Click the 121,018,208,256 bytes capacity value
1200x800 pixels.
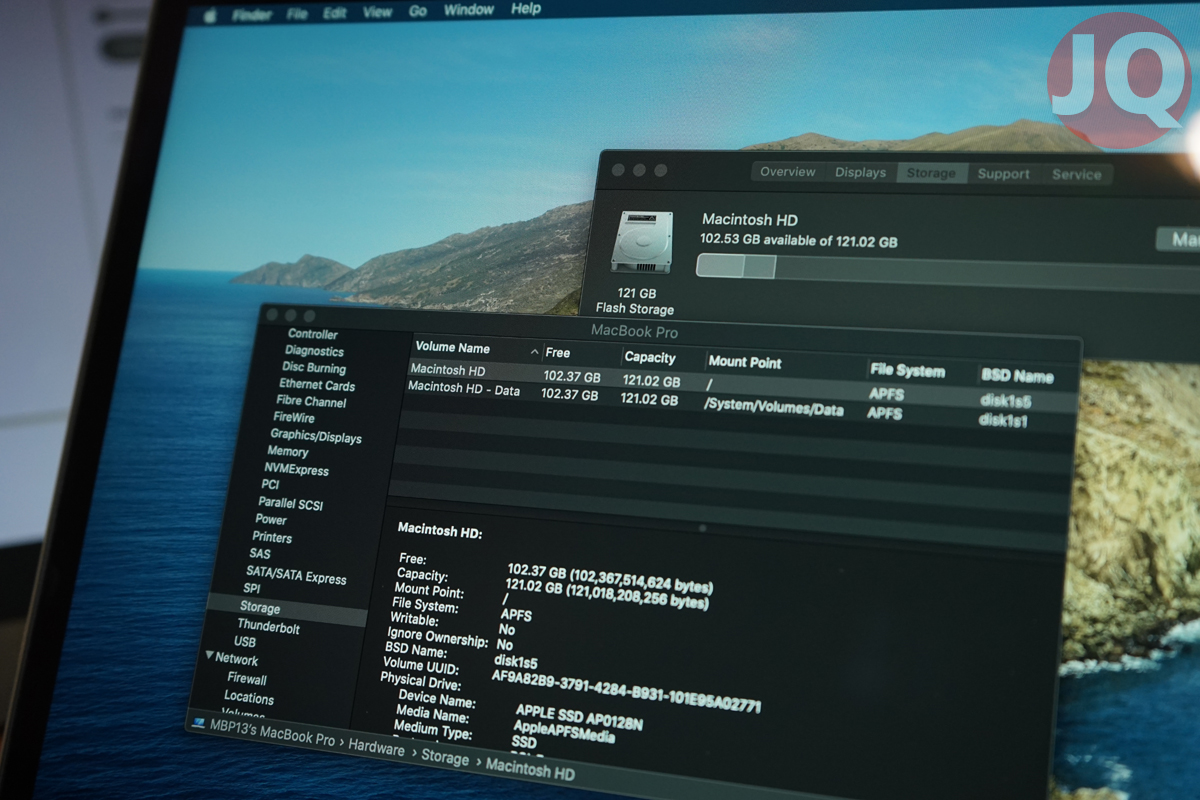click(x=640, y=597)
